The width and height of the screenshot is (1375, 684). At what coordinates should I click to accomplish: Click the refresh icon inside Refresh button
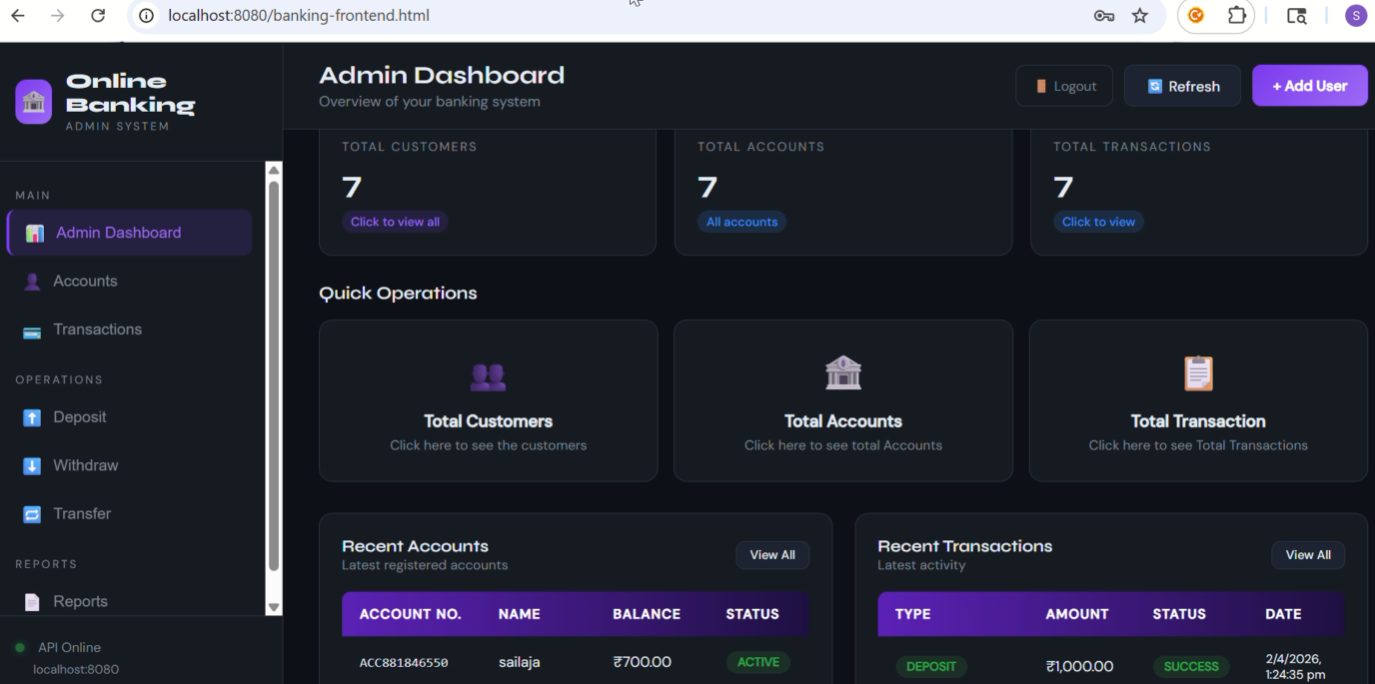pos(1155,86)
